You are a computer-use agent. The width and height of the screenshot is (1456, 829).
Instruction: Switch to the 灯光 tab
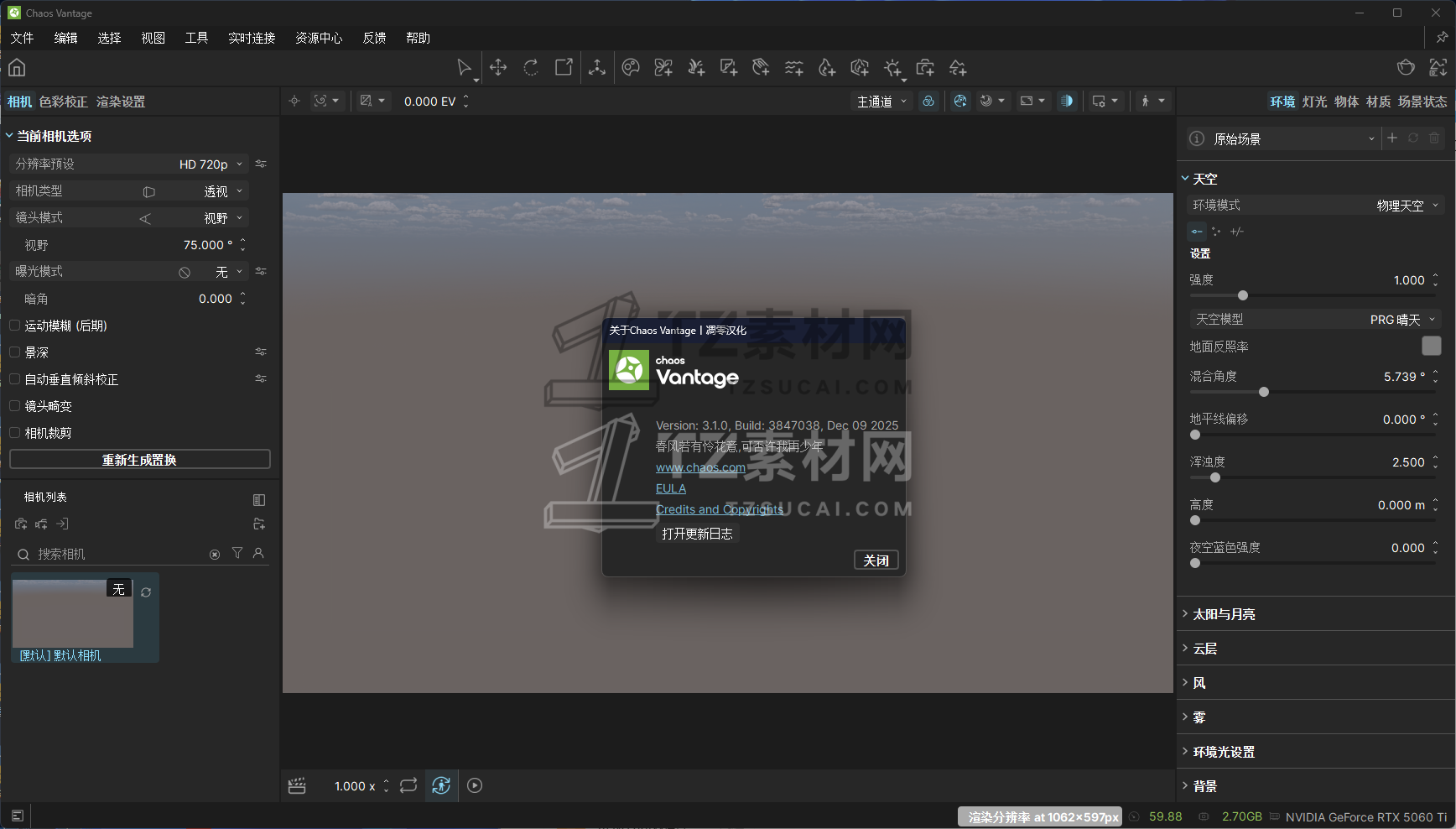click(x=1313, y=102)
